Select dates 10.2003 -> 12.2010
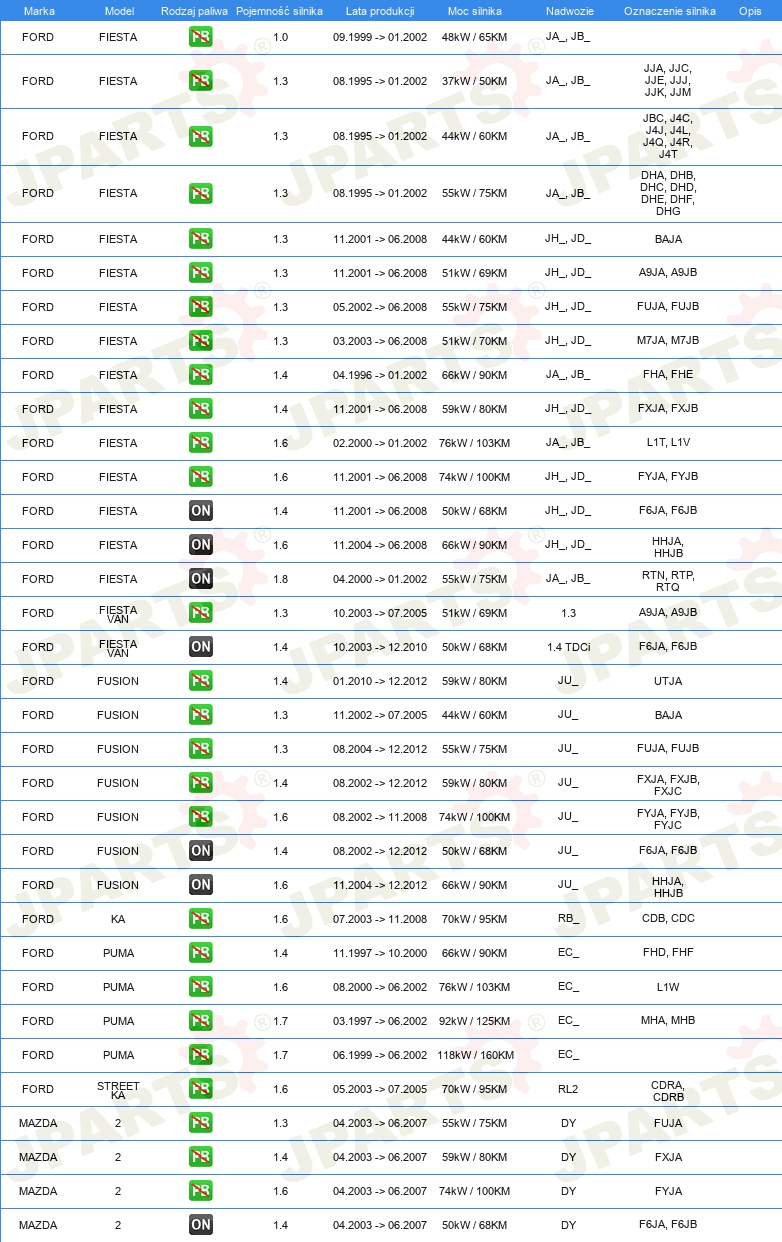 pos(380,647)
